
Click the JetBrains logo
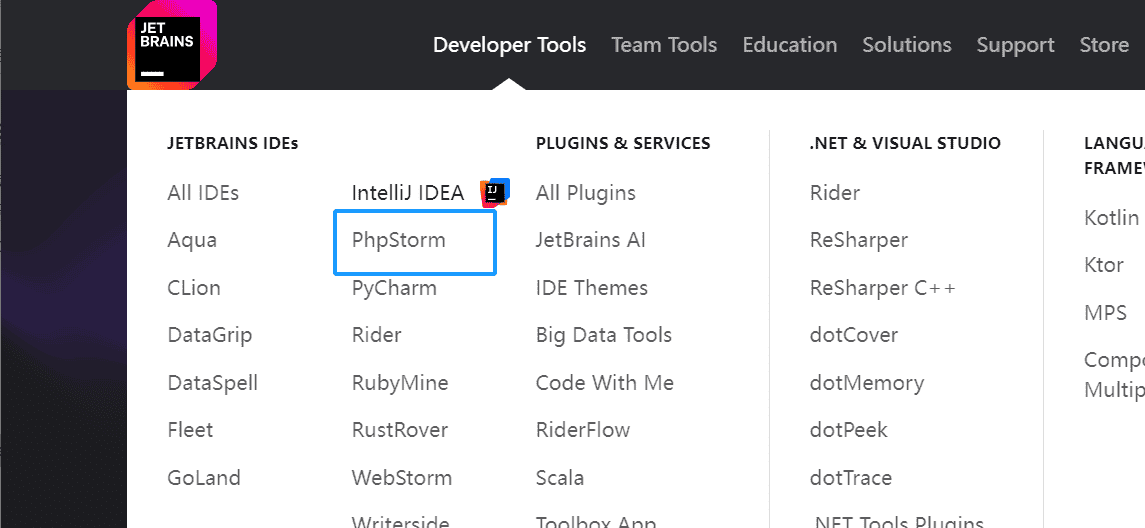coord(172,45)
